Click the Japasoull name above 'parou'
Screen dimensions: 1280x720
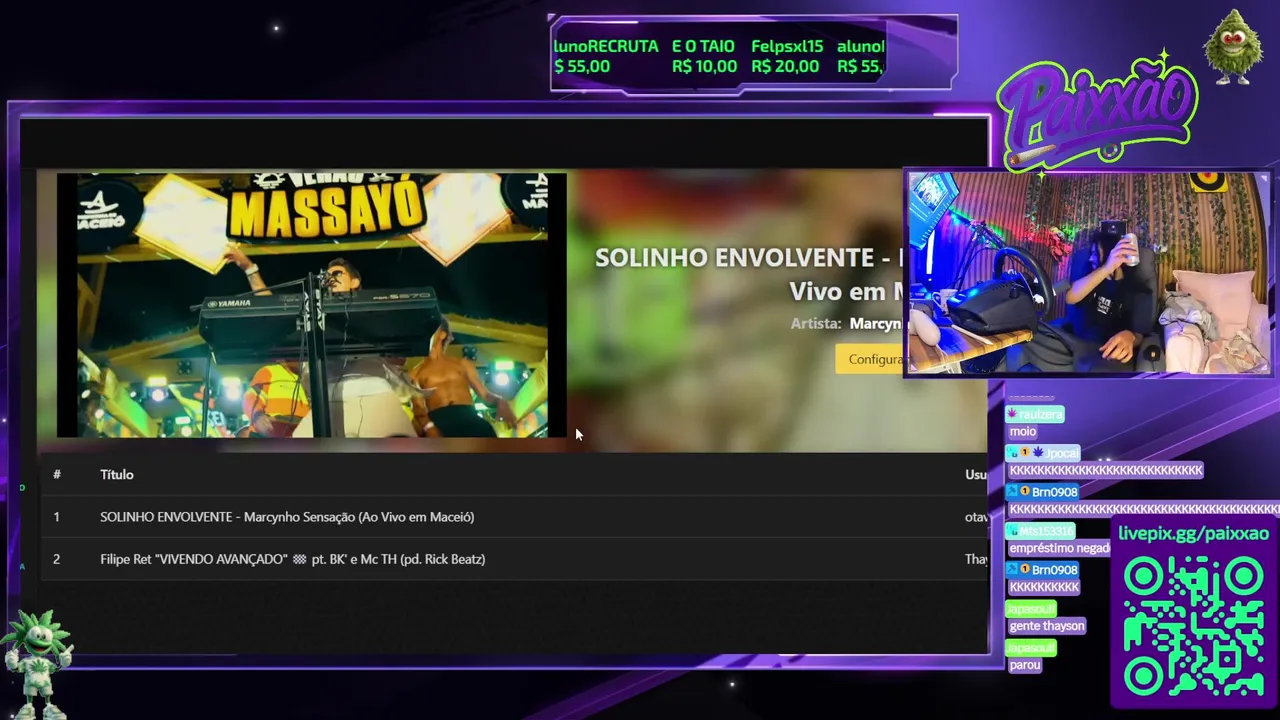click(1031, 648)
